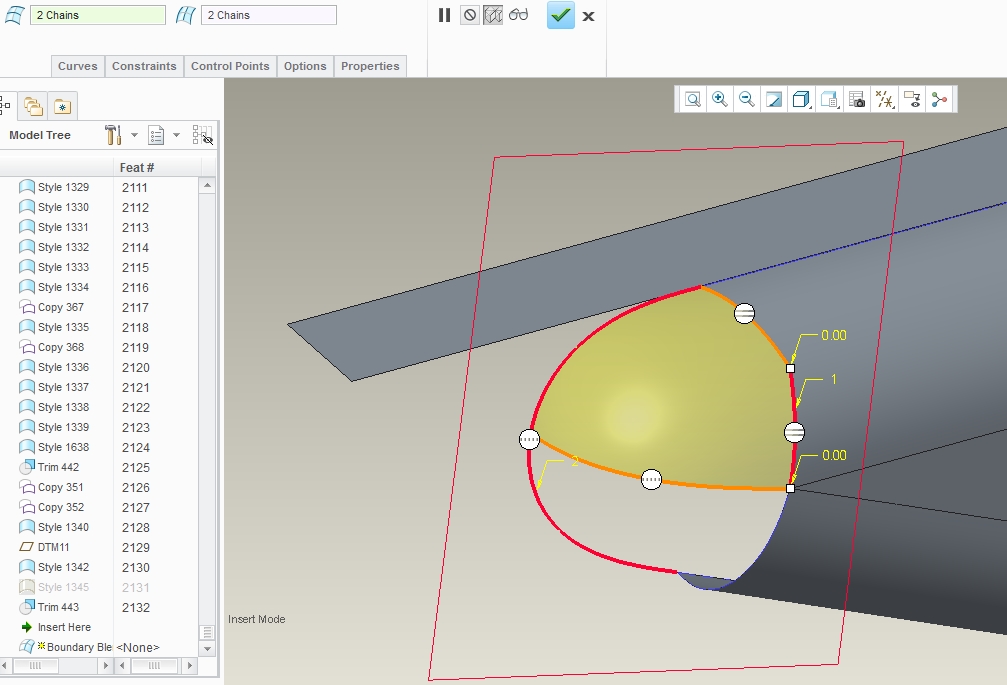This screenshot has height=685, width=1007.
Task: Click the second direction curves collector icon
Action: (x=186, y=15)
